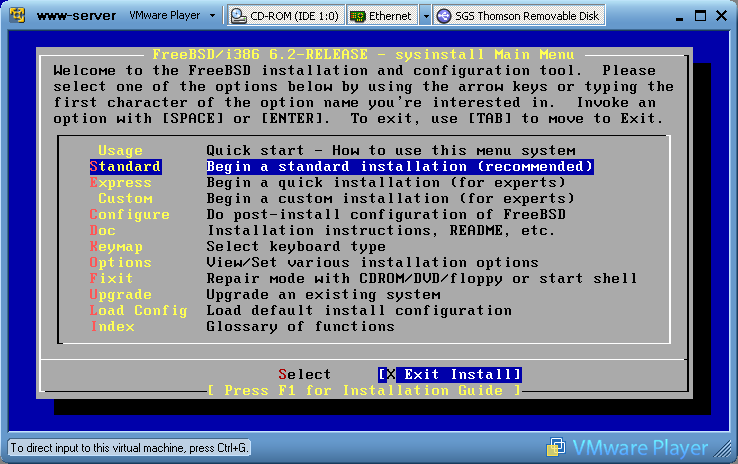
Task: Click 'Press F1 for Installation Guide' text
Action: tap(364, 391)
